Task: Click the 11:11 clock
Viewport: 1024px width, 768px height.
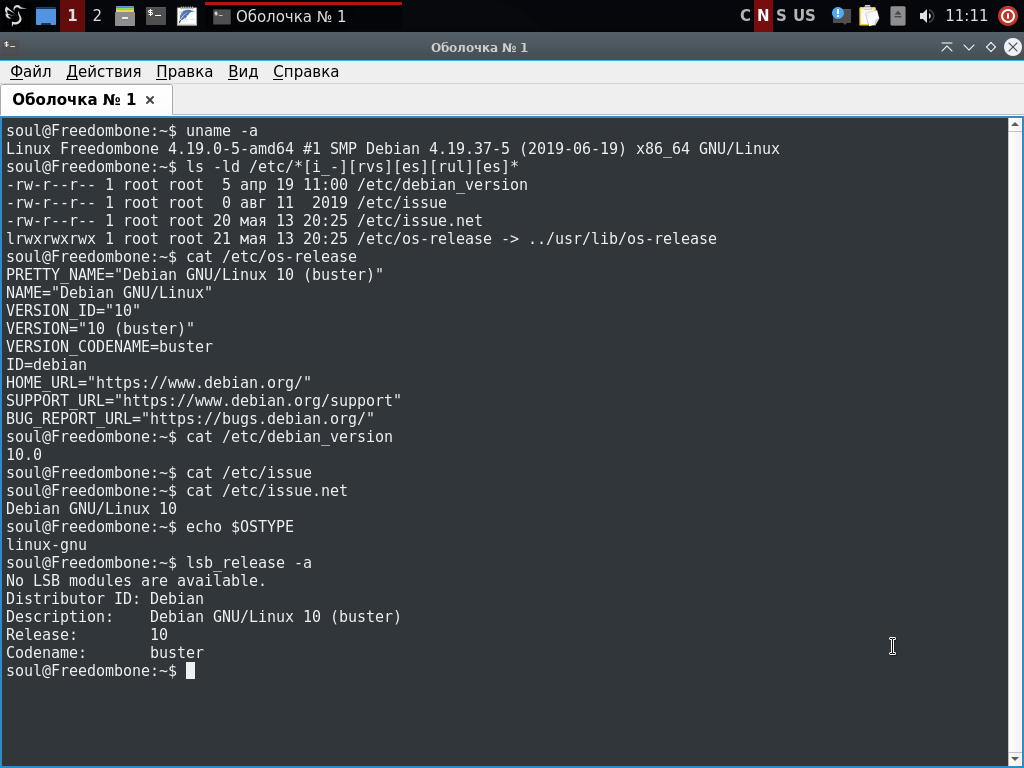Action: click(967, 16)
